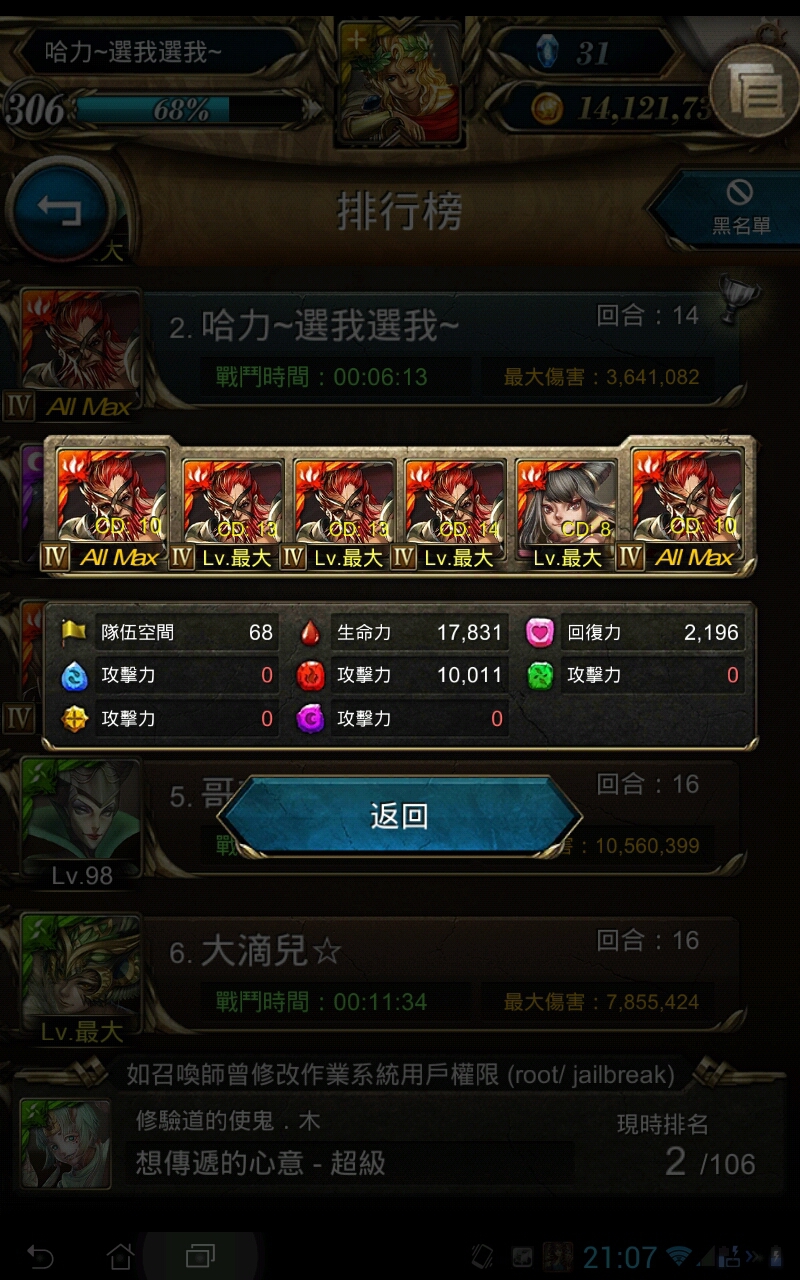
Task: Open the Android recent apps button
Action: click(200, 1255)
